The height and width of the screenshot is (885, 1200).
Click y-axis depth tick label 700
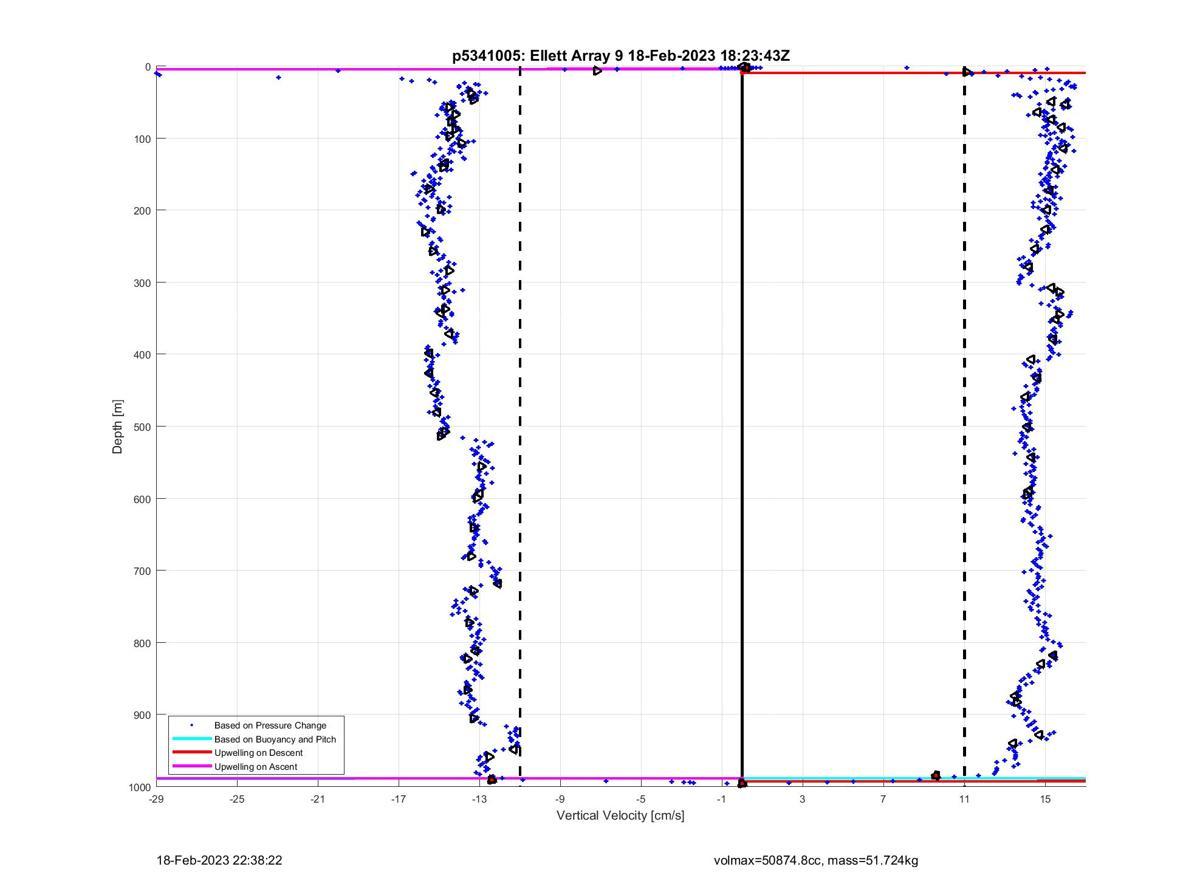pyautogui.click(x=142, y=571)
